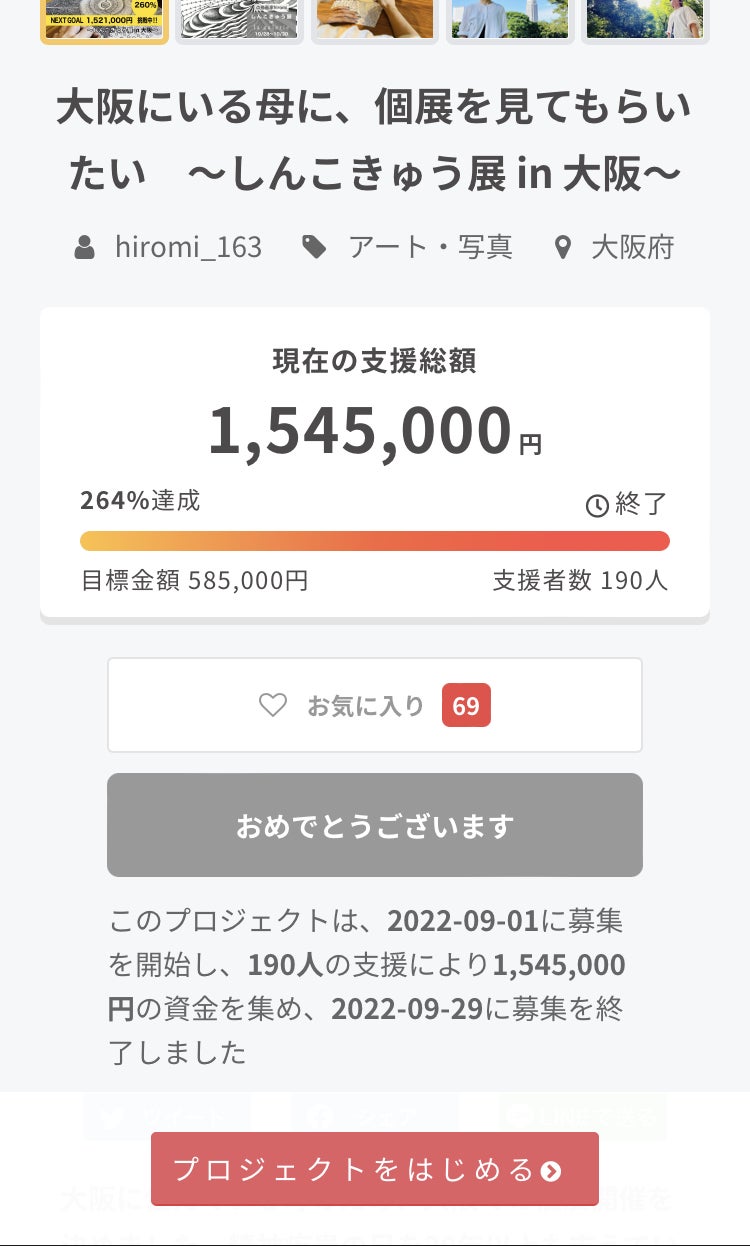Select the highlighted NEXT GOAL thumbnail
The image size is (750, 1246).
pyautogui.click(x=105, y=20)
